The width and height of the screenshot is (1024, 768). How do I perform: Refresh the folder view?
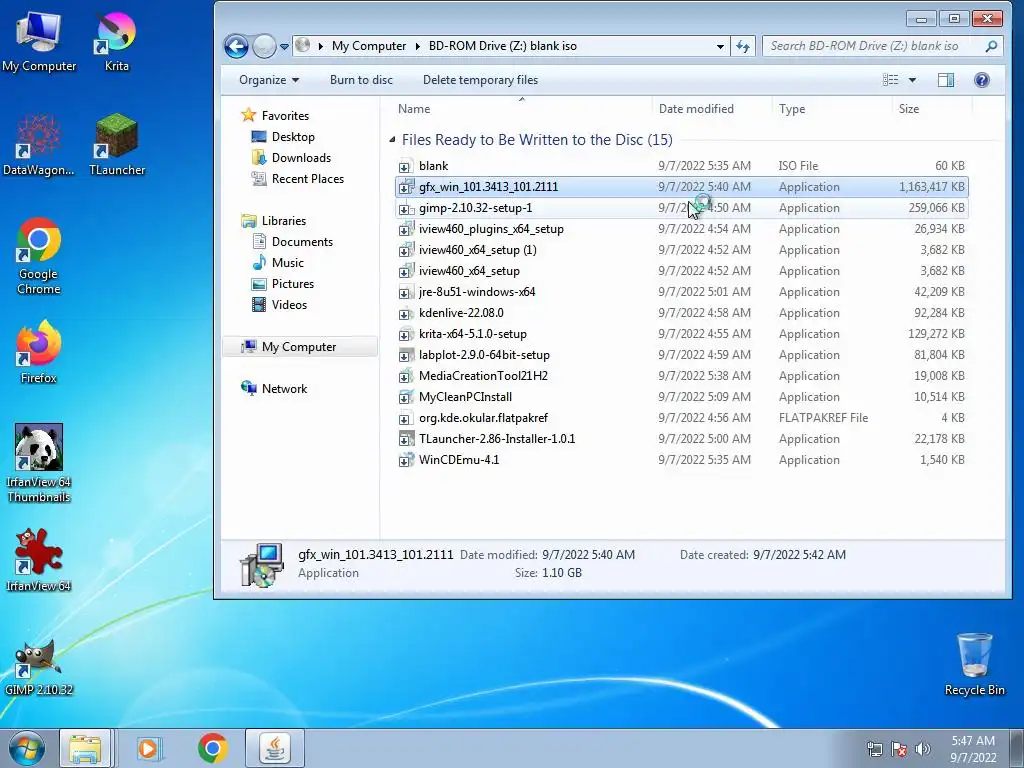point(743,46)
